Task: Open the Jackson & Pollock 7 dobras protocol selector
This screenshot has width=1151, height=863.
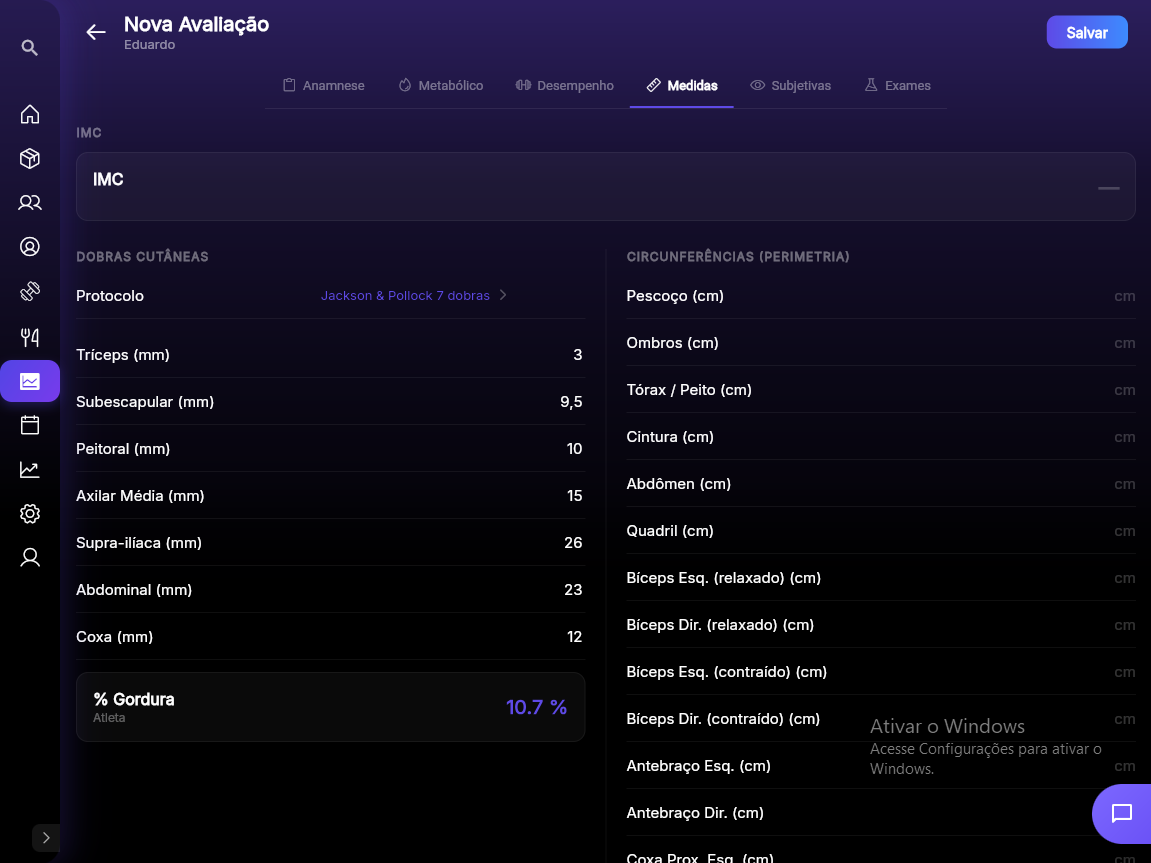Action: pyautogui.click(x=413, y=295)
